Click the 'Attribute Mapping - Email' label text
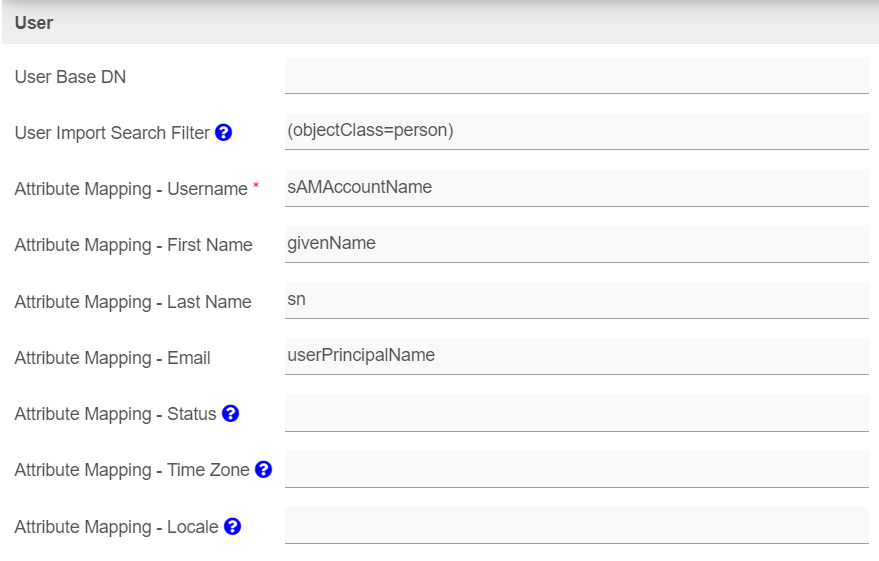 [x=112, y=358]
